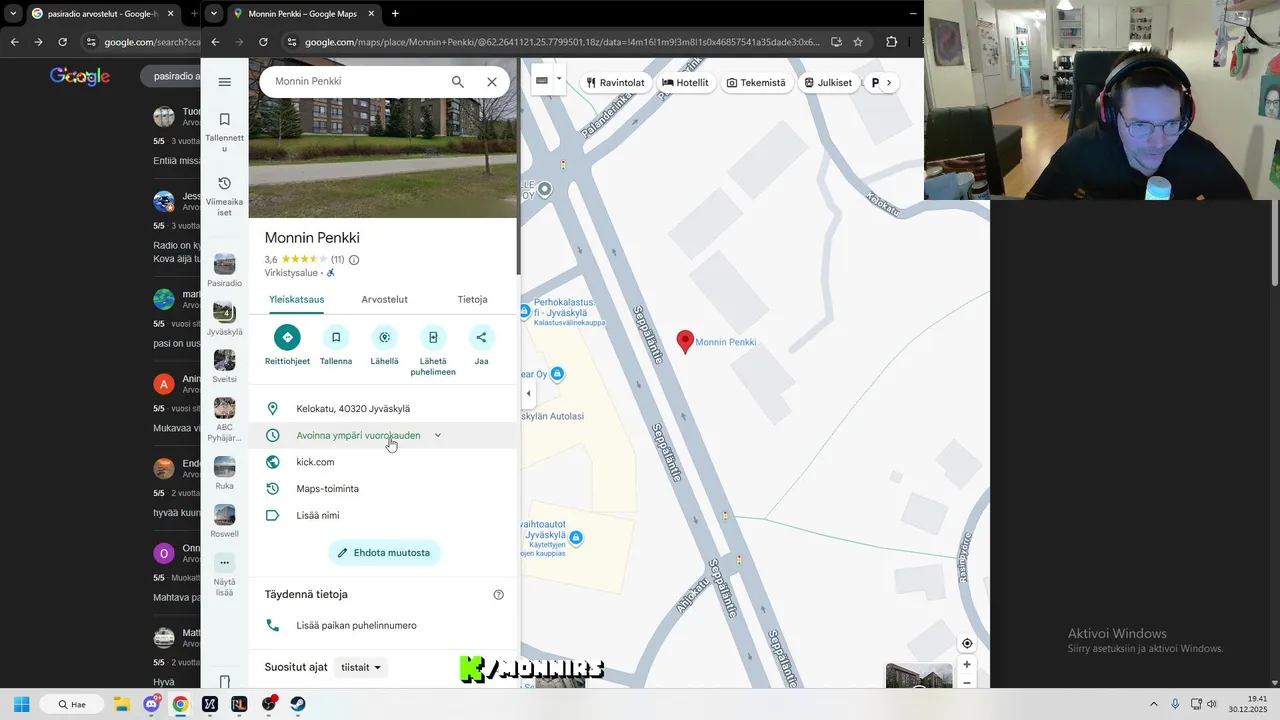
Task: Click the Hotellit category chip
Action: pyautogui.click(x=685, y=83)
